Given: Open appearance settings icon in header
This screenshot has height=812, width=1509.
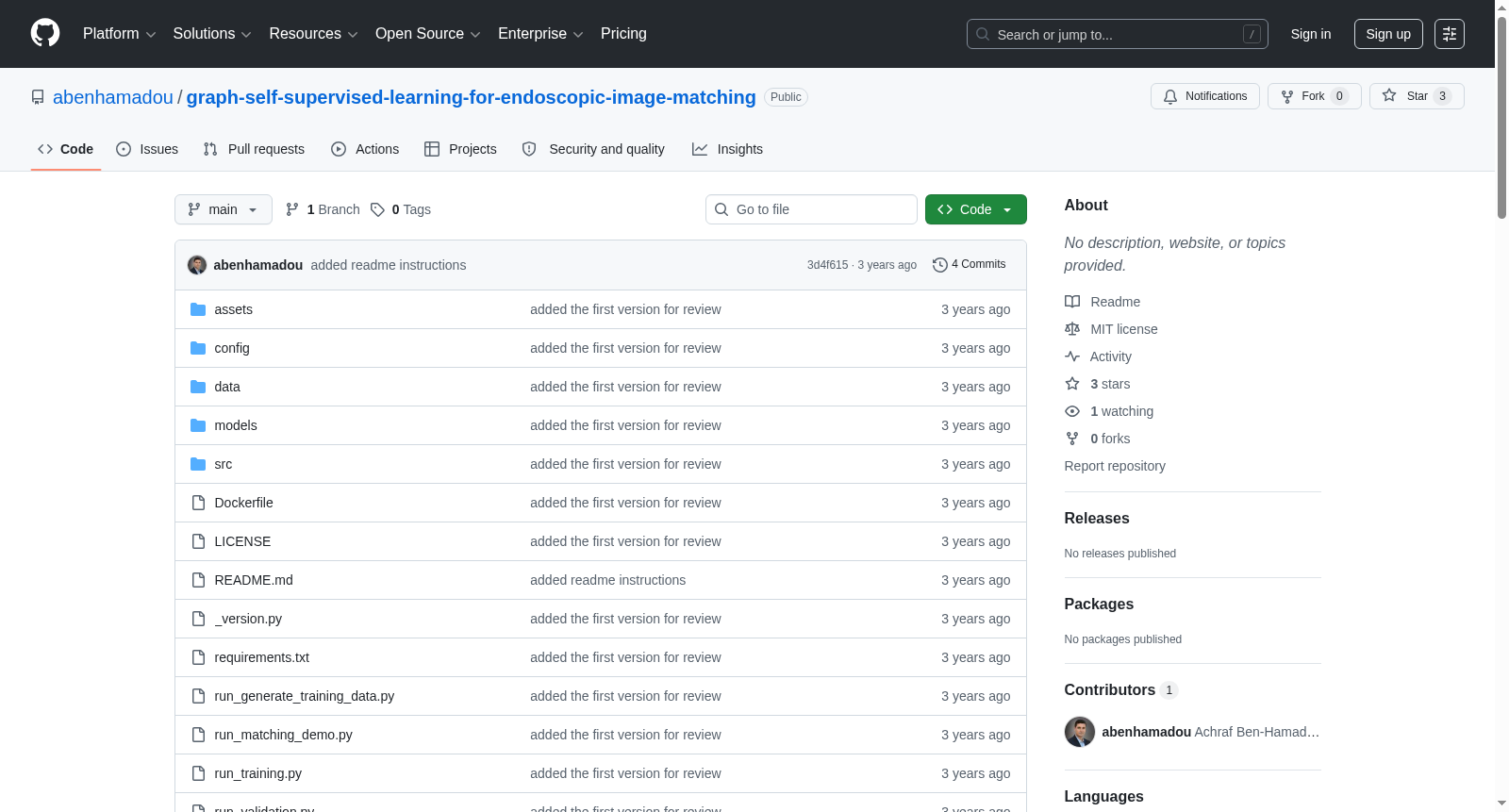Looking at the screenshot, I should pos(1450,34).
